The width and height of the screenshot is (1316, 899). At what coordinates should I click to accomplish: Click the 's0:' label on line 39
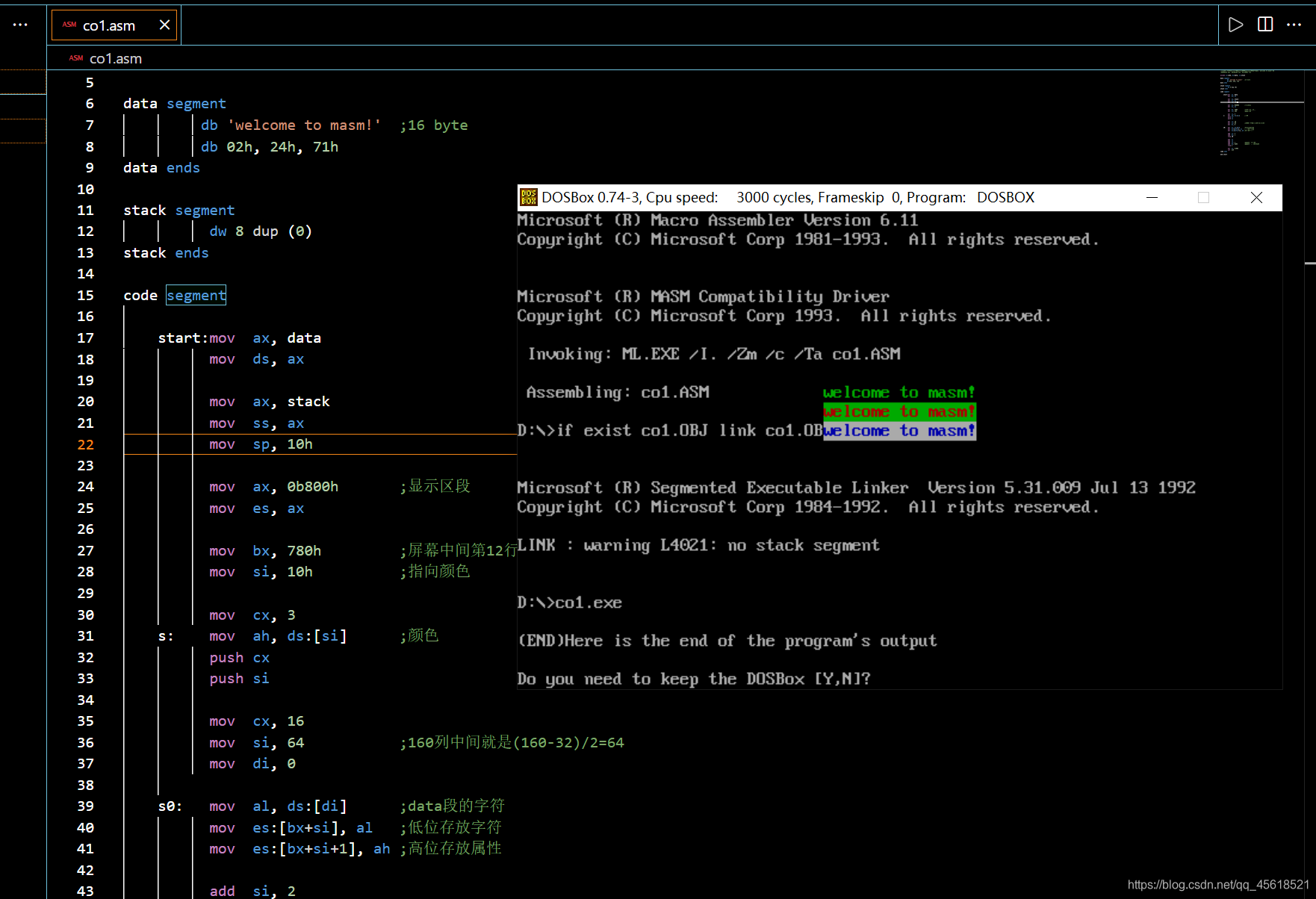[170, 806]
